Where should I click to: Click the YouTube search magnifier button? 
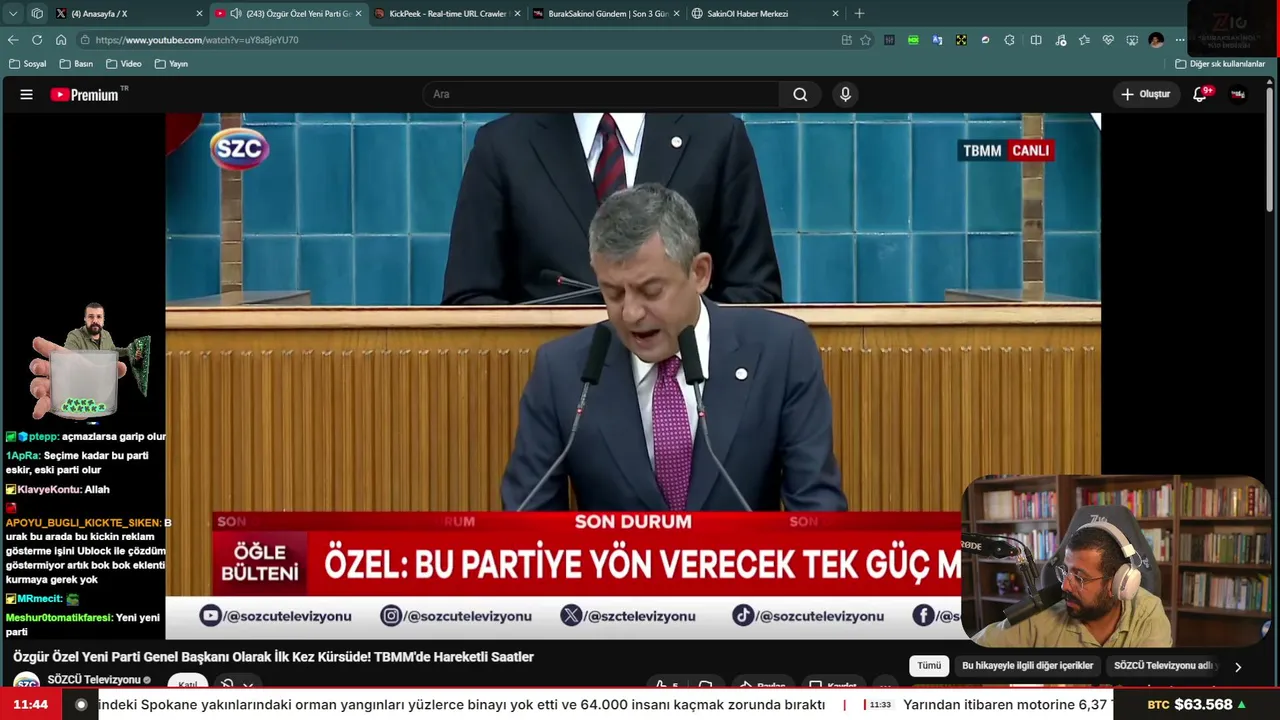pyautogui.click(x=800, y=94)
